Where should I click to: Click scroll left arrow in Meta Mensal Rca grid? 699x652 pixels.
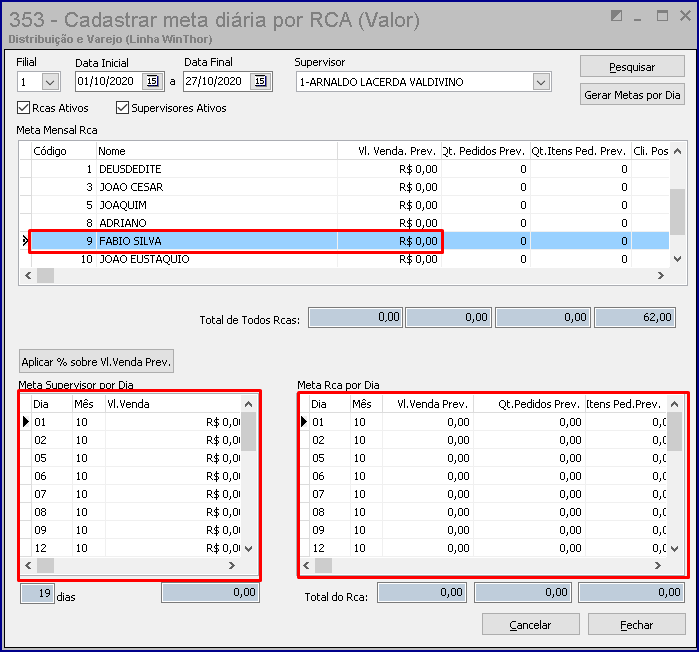click(x=28, y=275)
